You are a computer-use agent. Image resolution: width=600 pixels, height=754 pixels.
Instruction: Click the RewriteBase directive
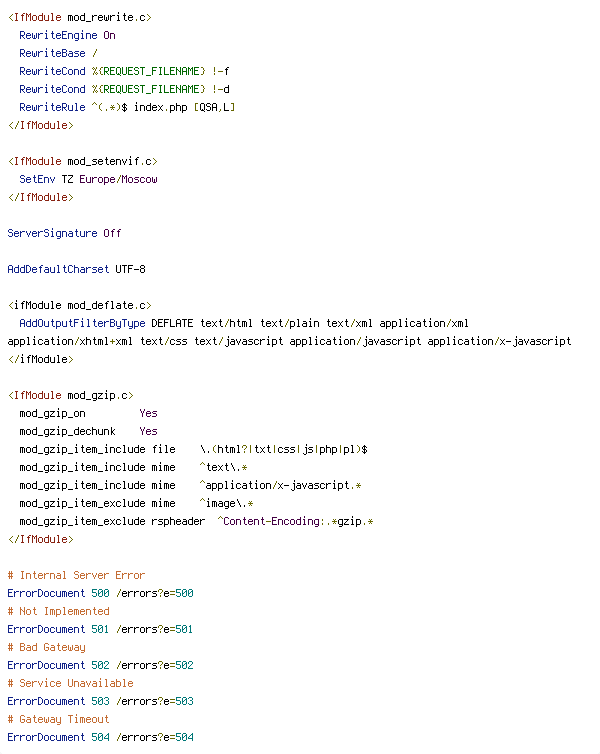coord(58,53)
